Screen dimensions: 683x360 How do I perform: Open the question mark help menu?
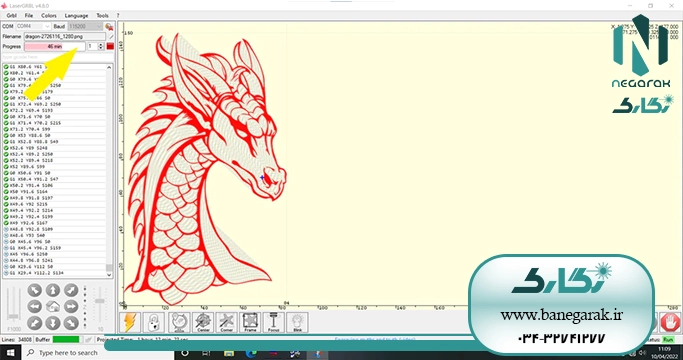click(118, 15)
